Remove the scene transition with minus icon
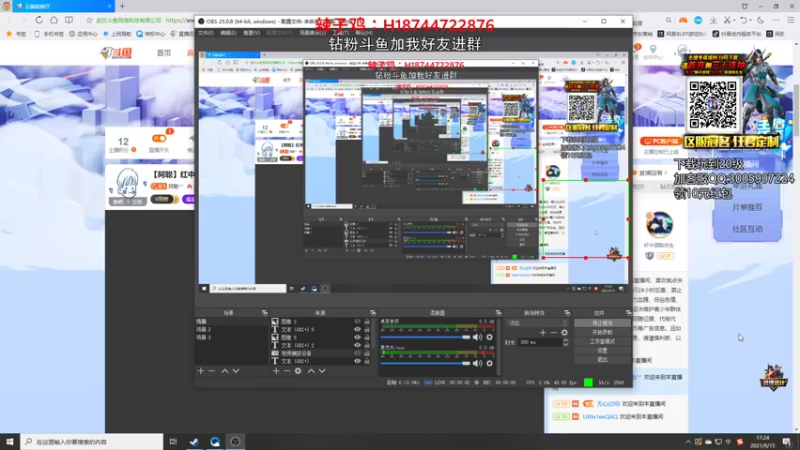 coord(554,333)
